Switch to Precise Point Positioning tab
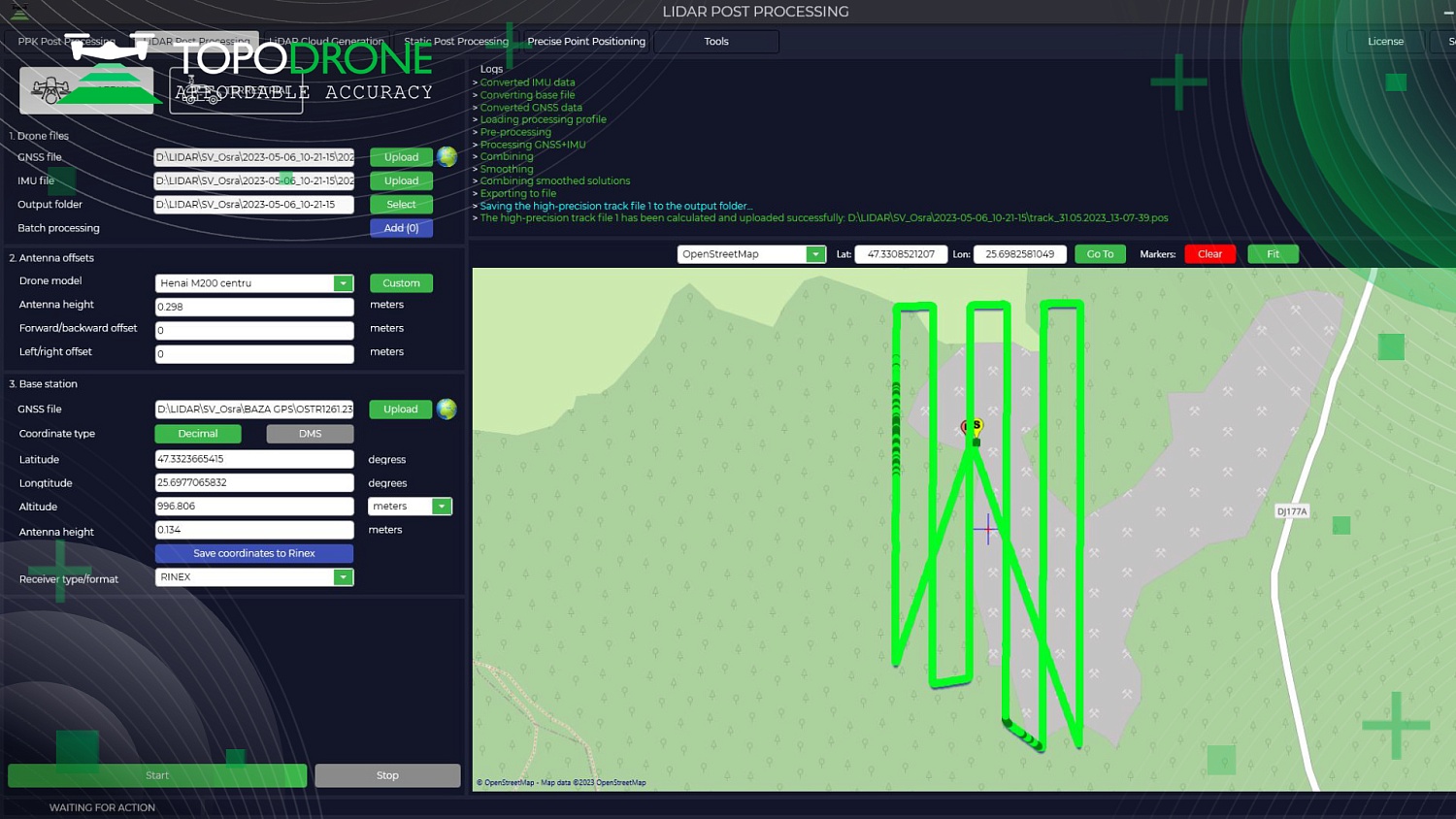 (586, 42)
